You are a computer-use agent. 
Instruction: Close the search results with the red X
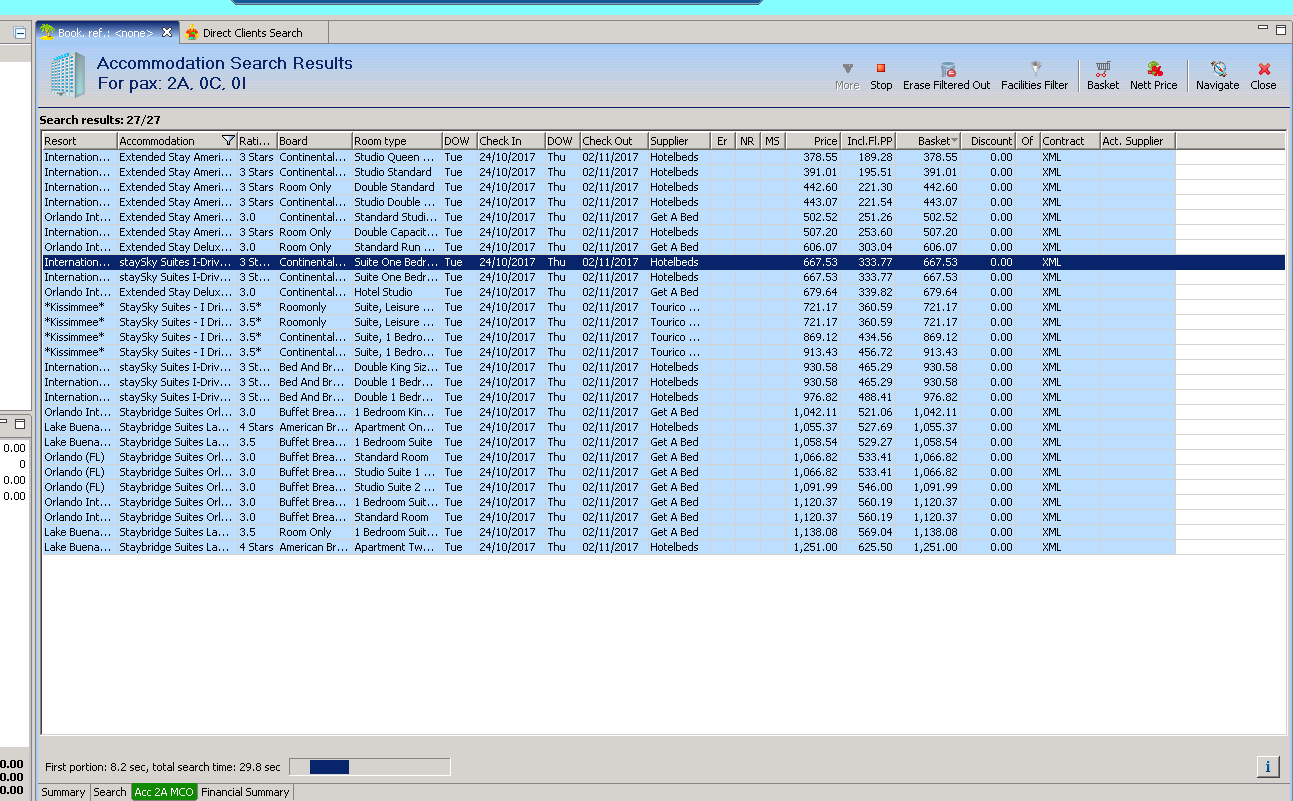(1264, 76)
